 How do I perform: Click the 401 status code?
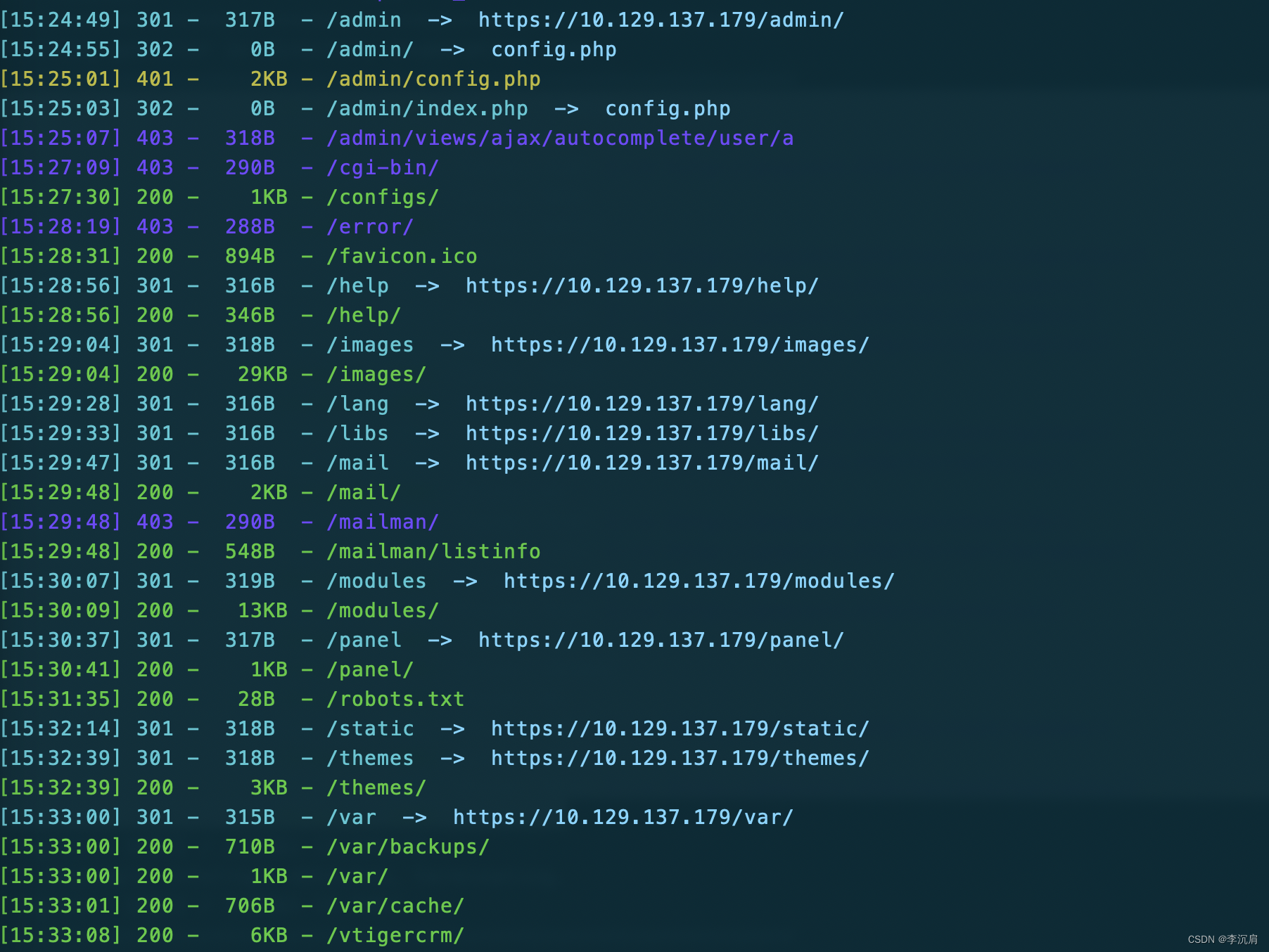pyautogui.click(x=155, y=79)
